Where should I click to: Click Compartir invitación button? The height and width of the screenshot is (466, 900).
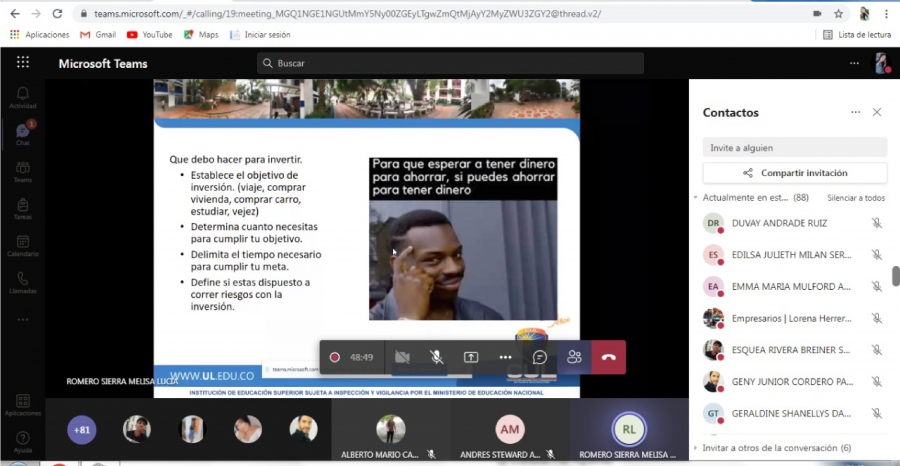[x=795, y=173]
